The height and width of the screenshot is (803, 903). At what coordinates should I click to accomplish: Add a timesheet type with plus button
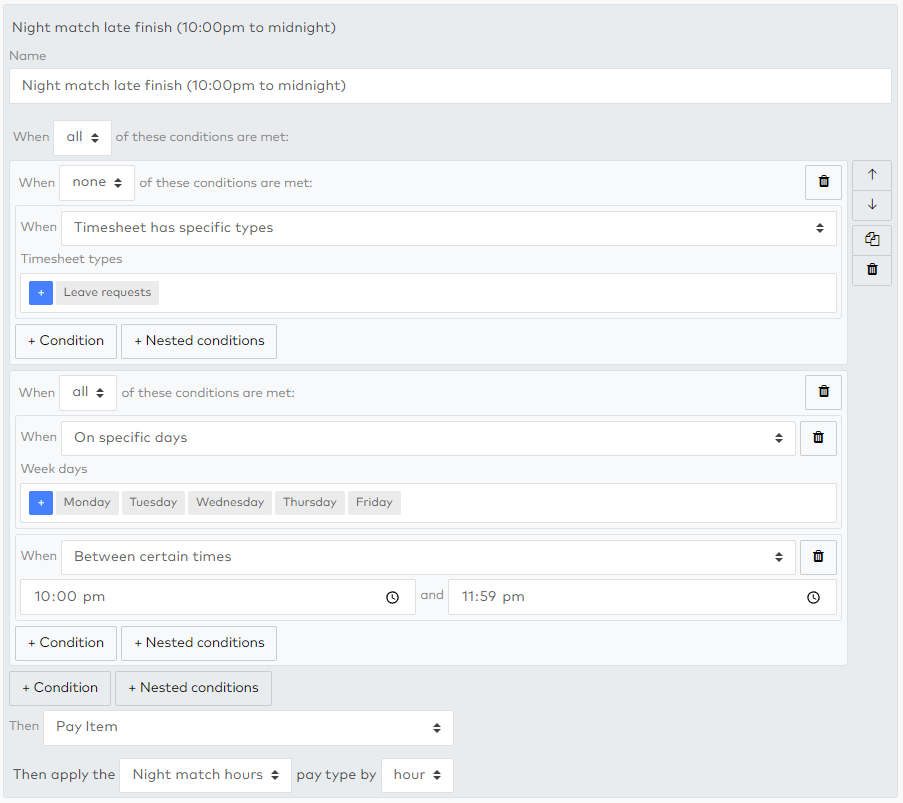pos(41,293)
